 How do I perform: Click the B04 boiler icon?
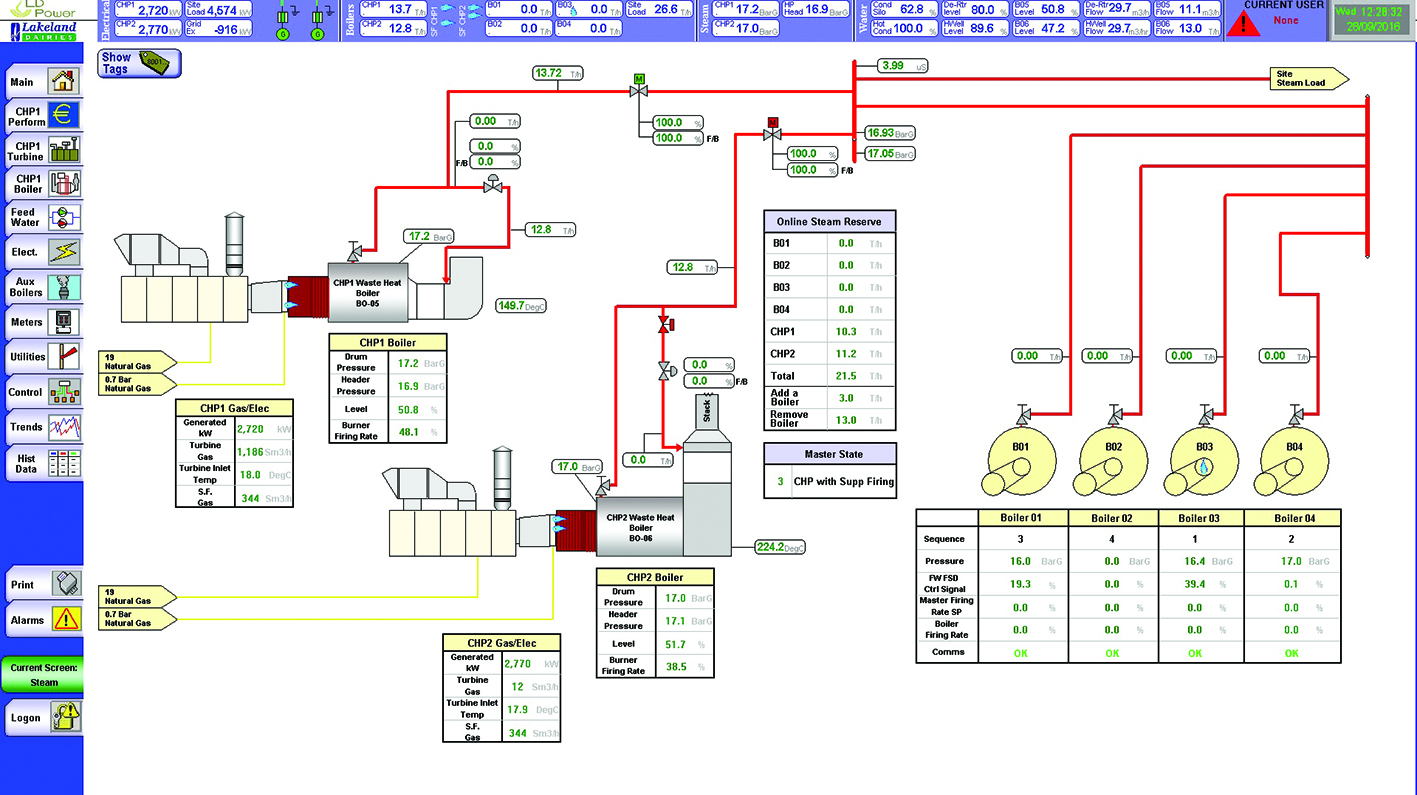click(x=1294, y=463)
